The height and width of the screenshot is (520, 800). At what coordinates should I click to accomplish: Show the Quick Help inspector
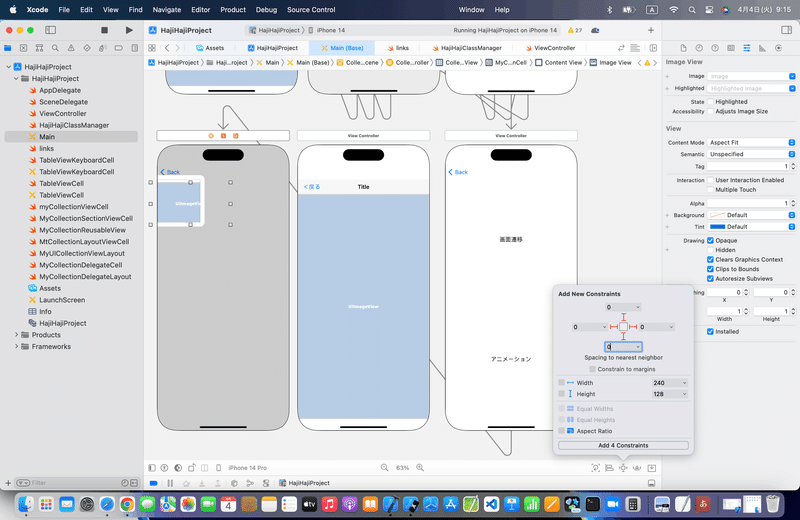tap(715, 48)
